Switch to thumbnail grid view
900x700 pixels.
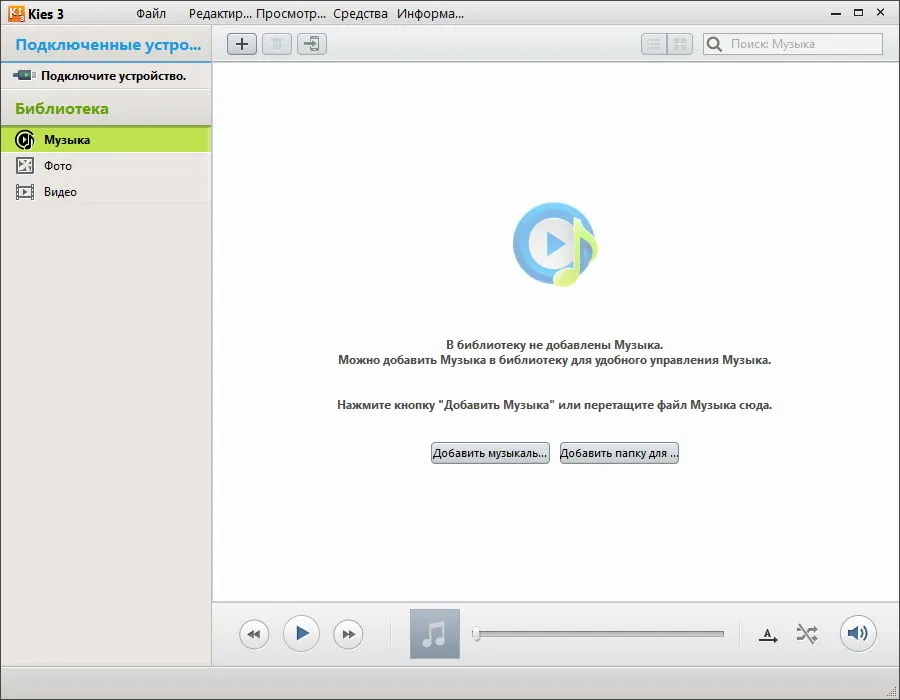(x=680, y=44)
